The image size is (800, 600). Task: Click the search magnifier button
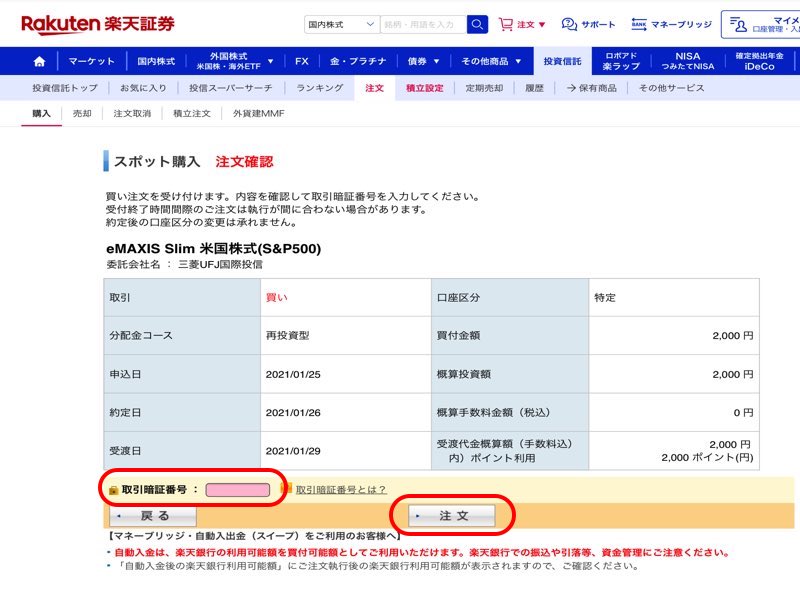tap(477, 24)
